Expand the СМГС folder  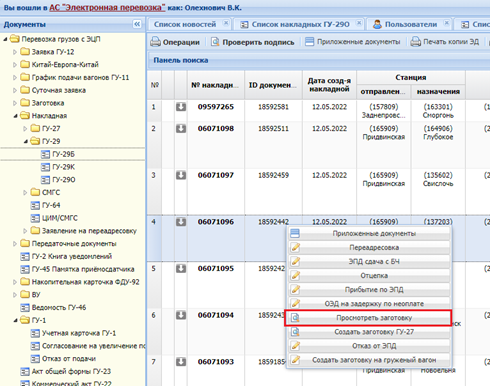tap(25, 193)
